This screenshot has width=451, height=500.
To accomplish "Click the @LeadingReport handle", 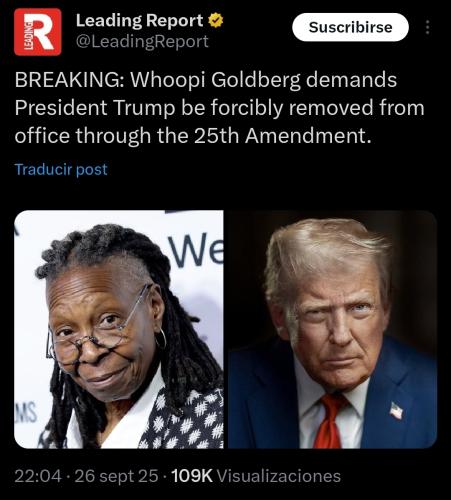I will point(142,42).
